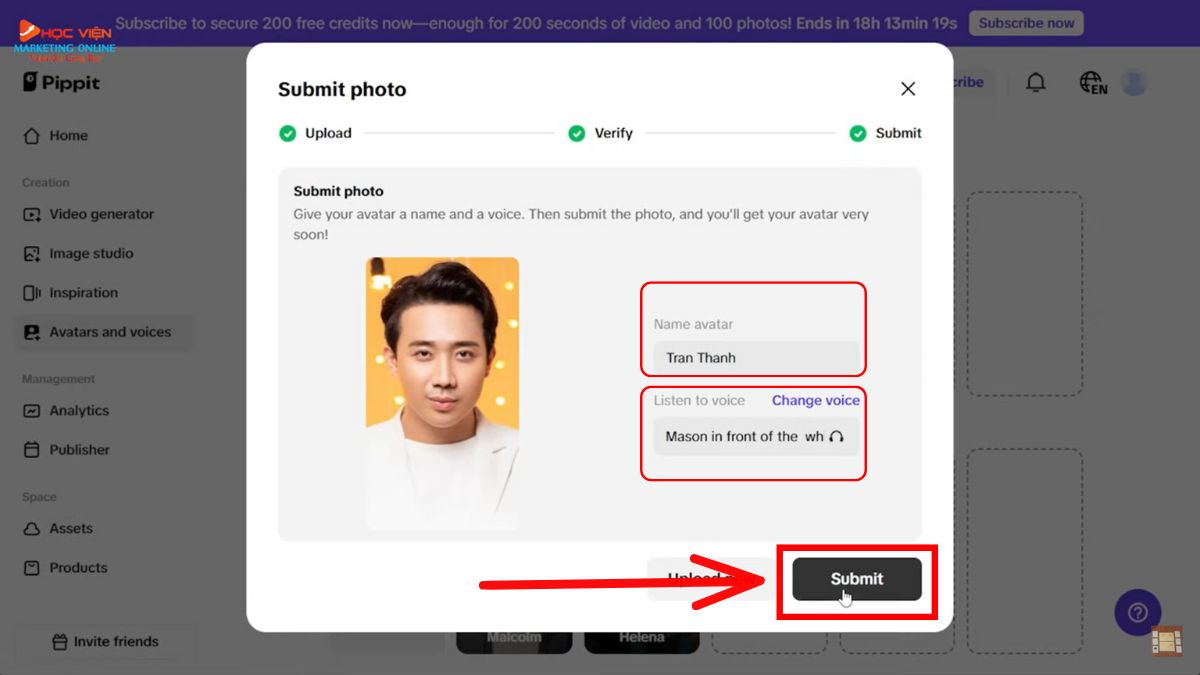Click the Subscribe now banner button

(x=1026, y=23)
